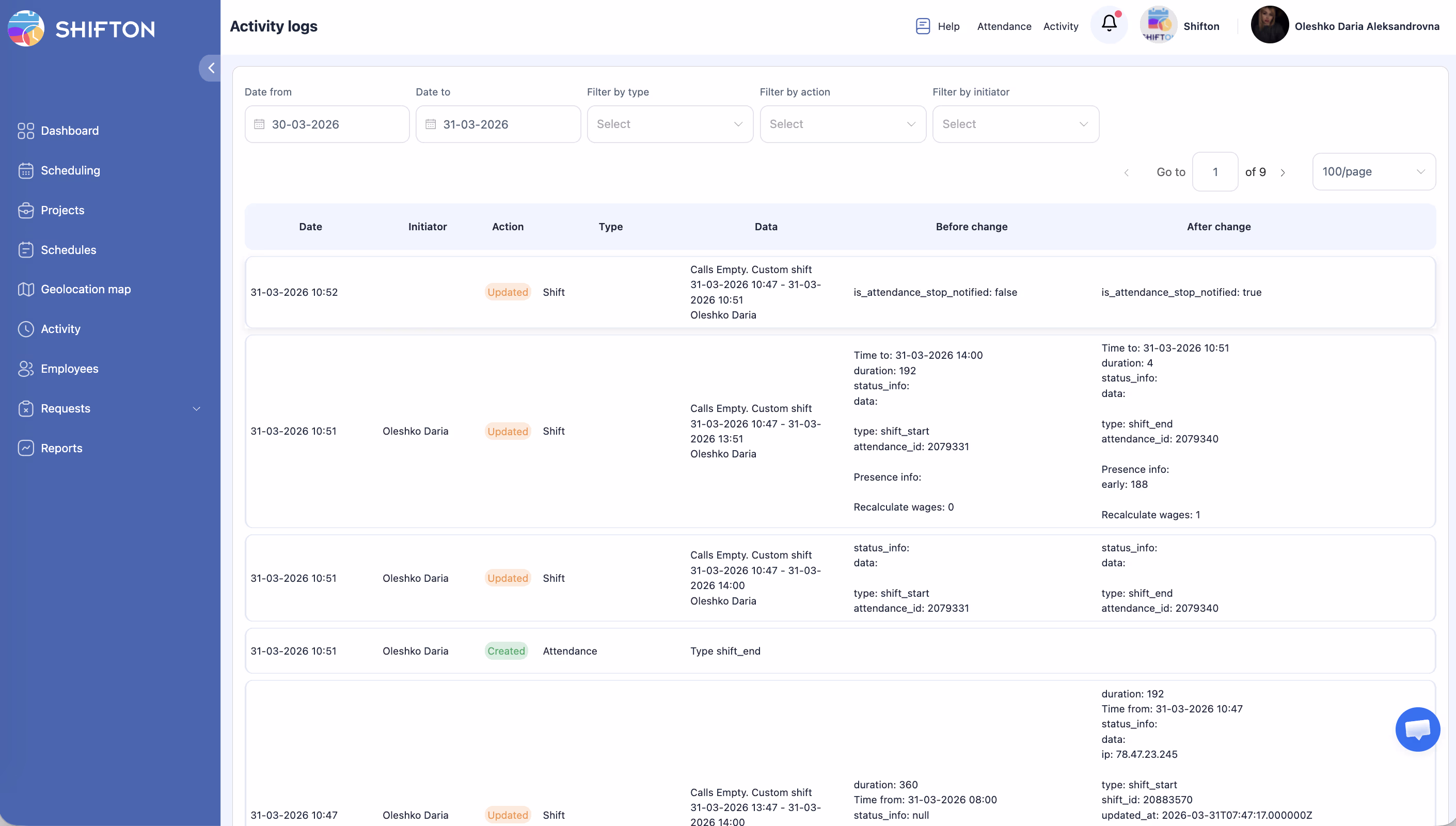Click the notification bell icon
Image resolution: width=1456 pixels, height=826 pixels.
[x=1109, y=24]
